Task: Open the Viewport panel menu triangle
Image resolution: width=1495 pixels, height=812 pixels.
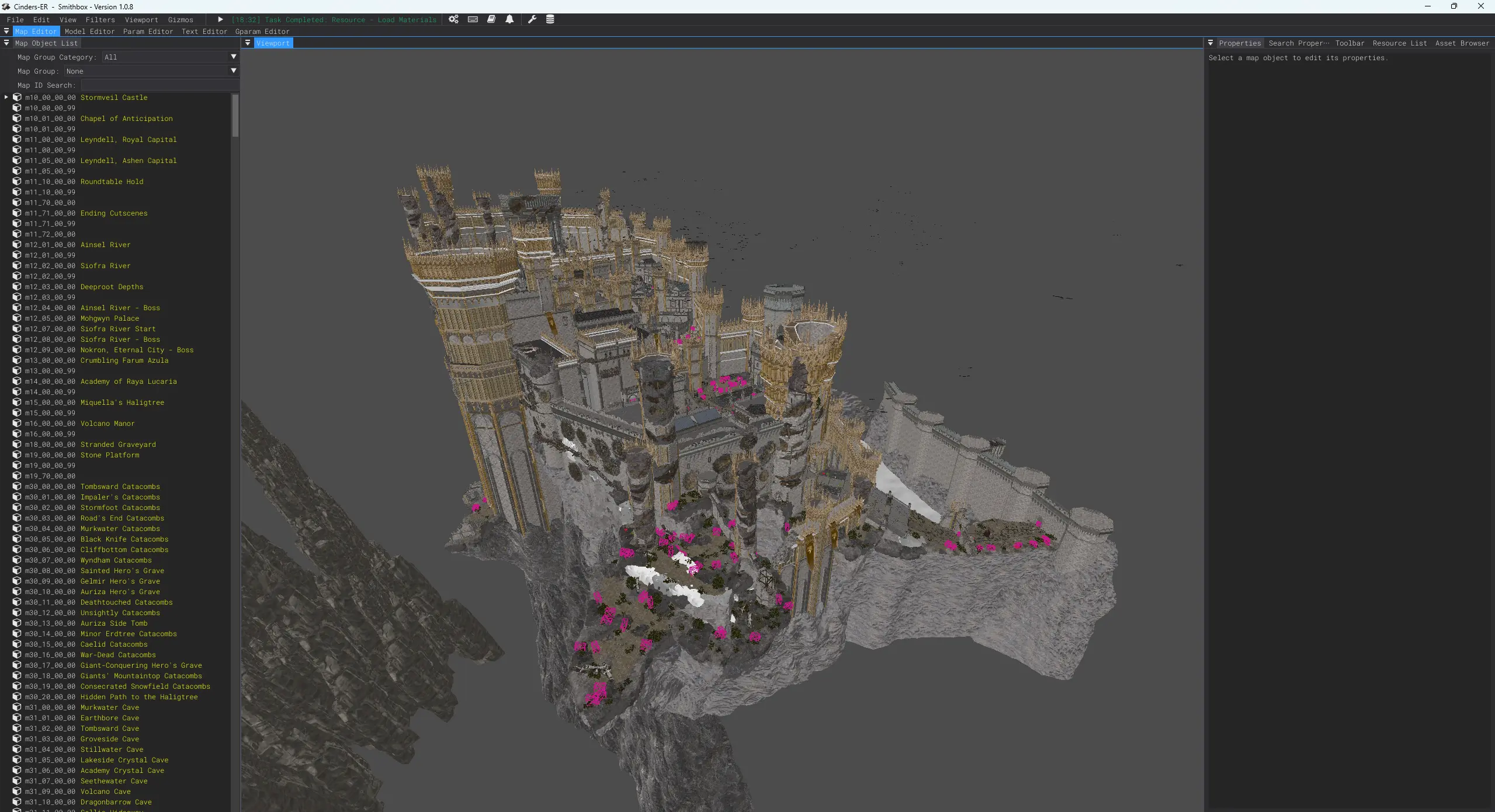Action: pyautogui.click(x=248, y=43)
